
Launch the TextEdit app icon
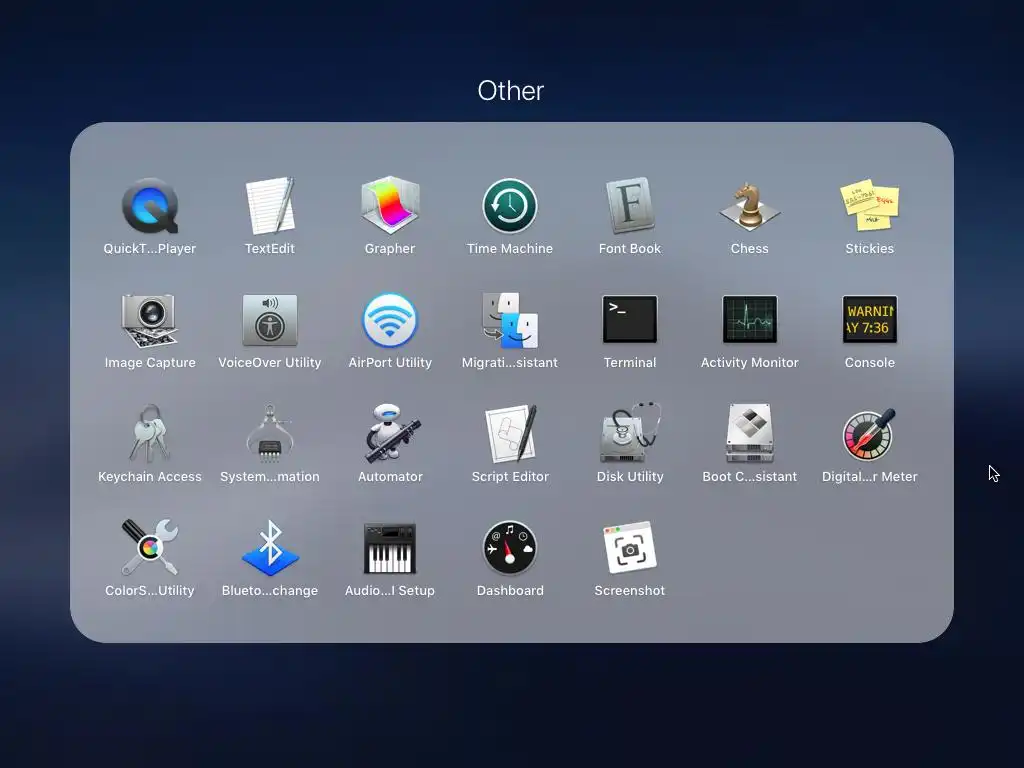click(270, 206)
